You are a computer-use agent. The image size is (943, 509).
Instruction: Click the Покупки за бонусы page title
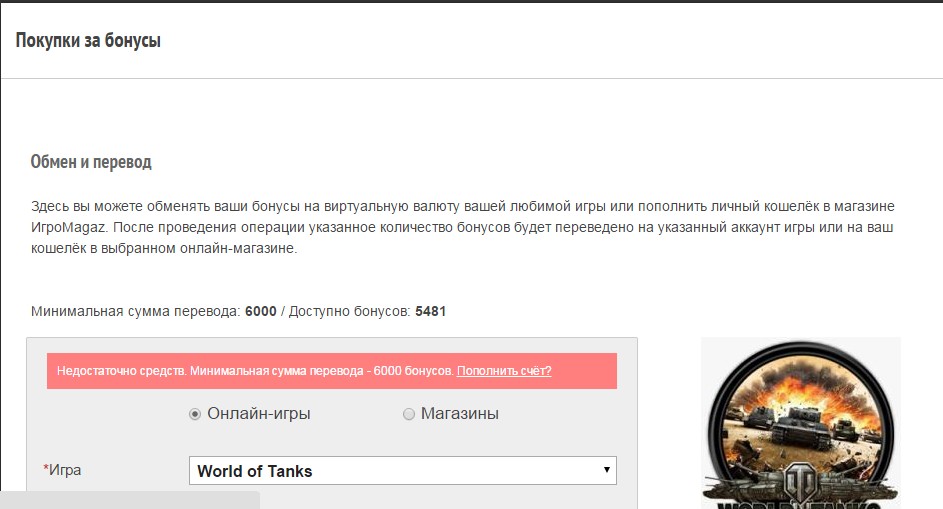click(88, 41)
